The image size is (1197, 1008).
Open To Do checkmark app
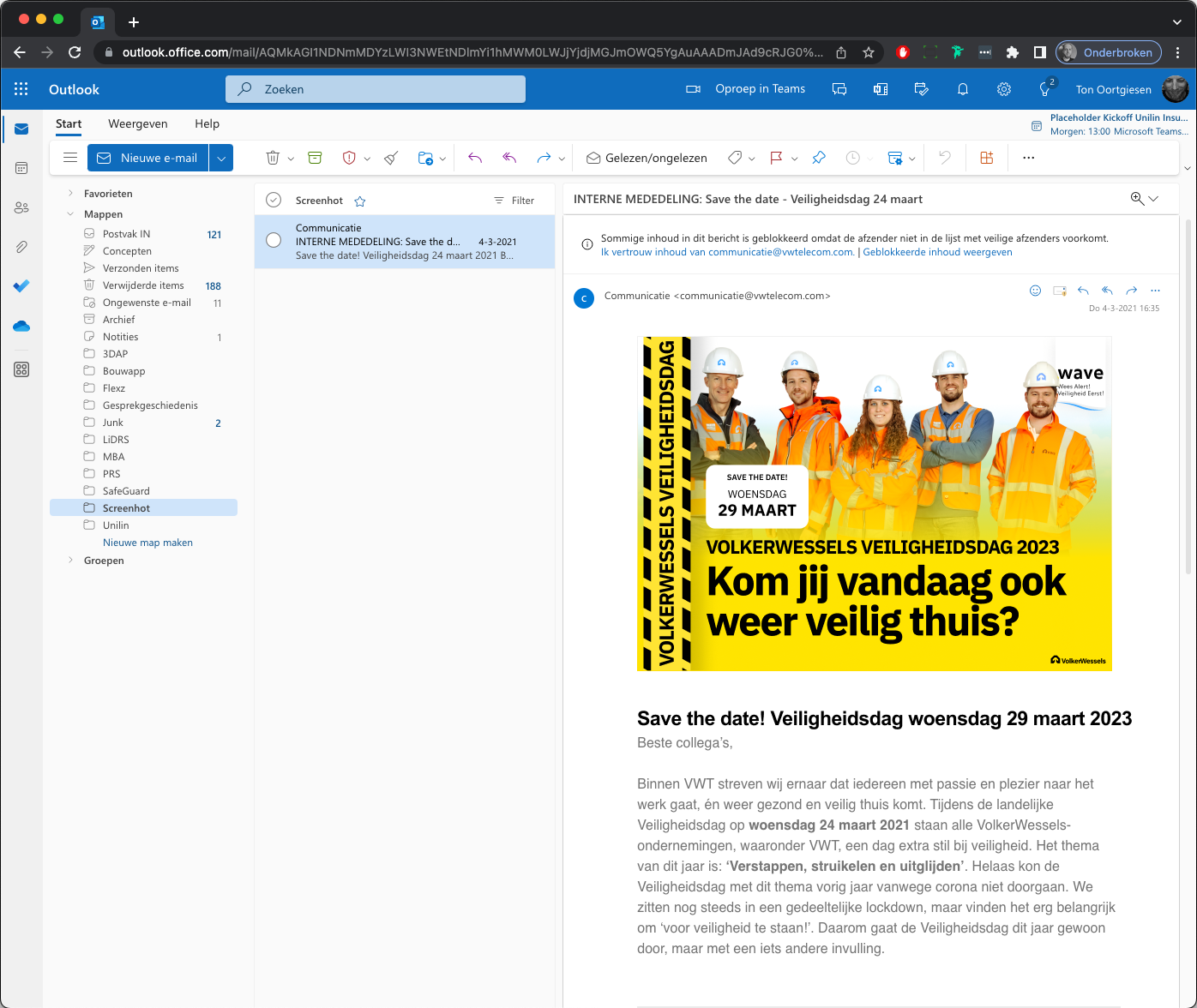21,286
